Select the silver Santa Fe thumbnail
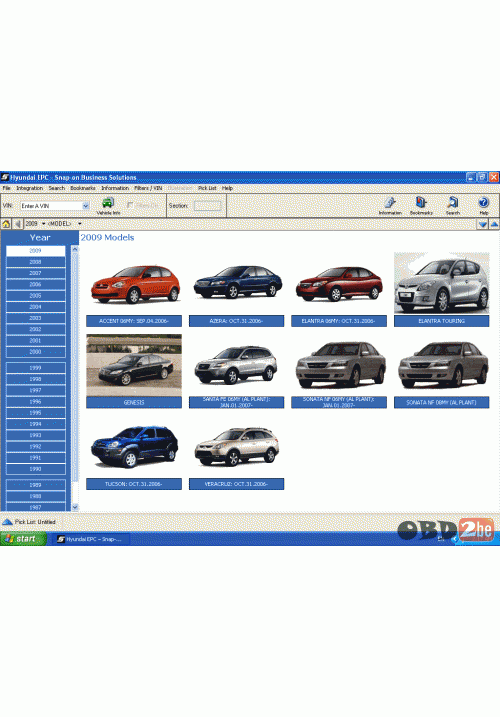Screen dimensions: 500x717 (x=236, y=365)
